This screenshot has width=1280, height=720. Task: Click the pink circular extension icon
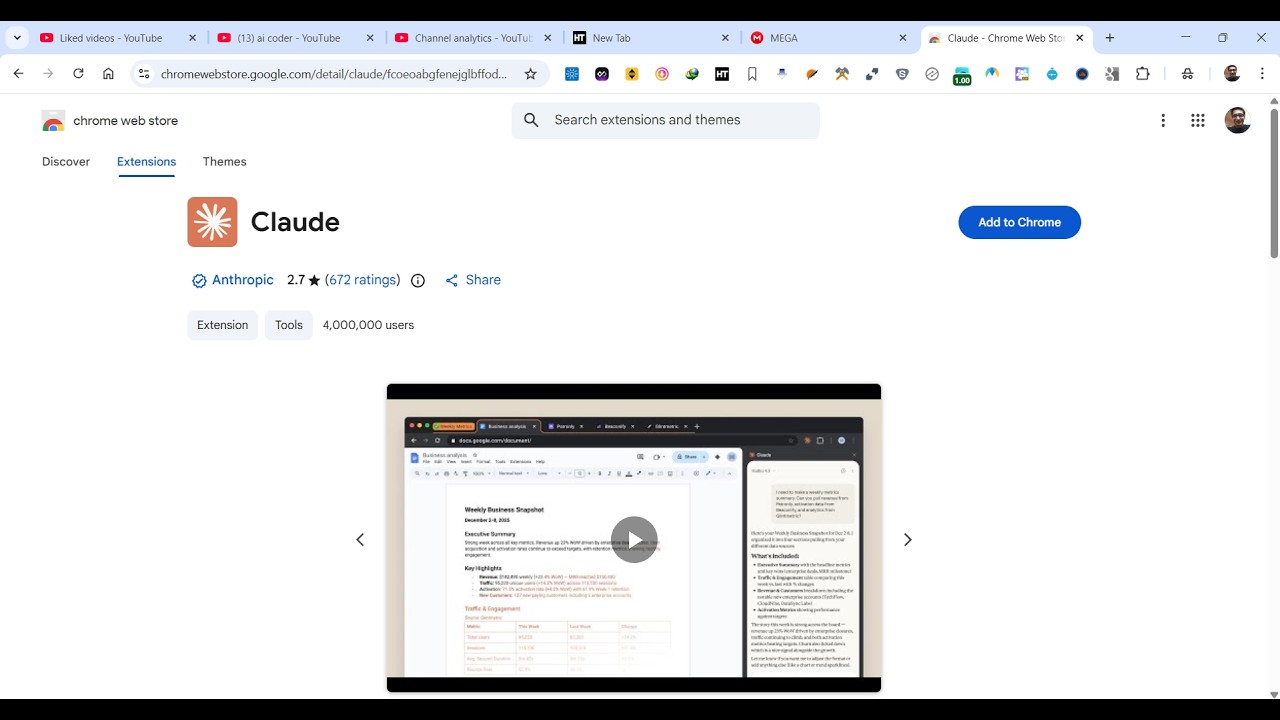pos(662,74)
